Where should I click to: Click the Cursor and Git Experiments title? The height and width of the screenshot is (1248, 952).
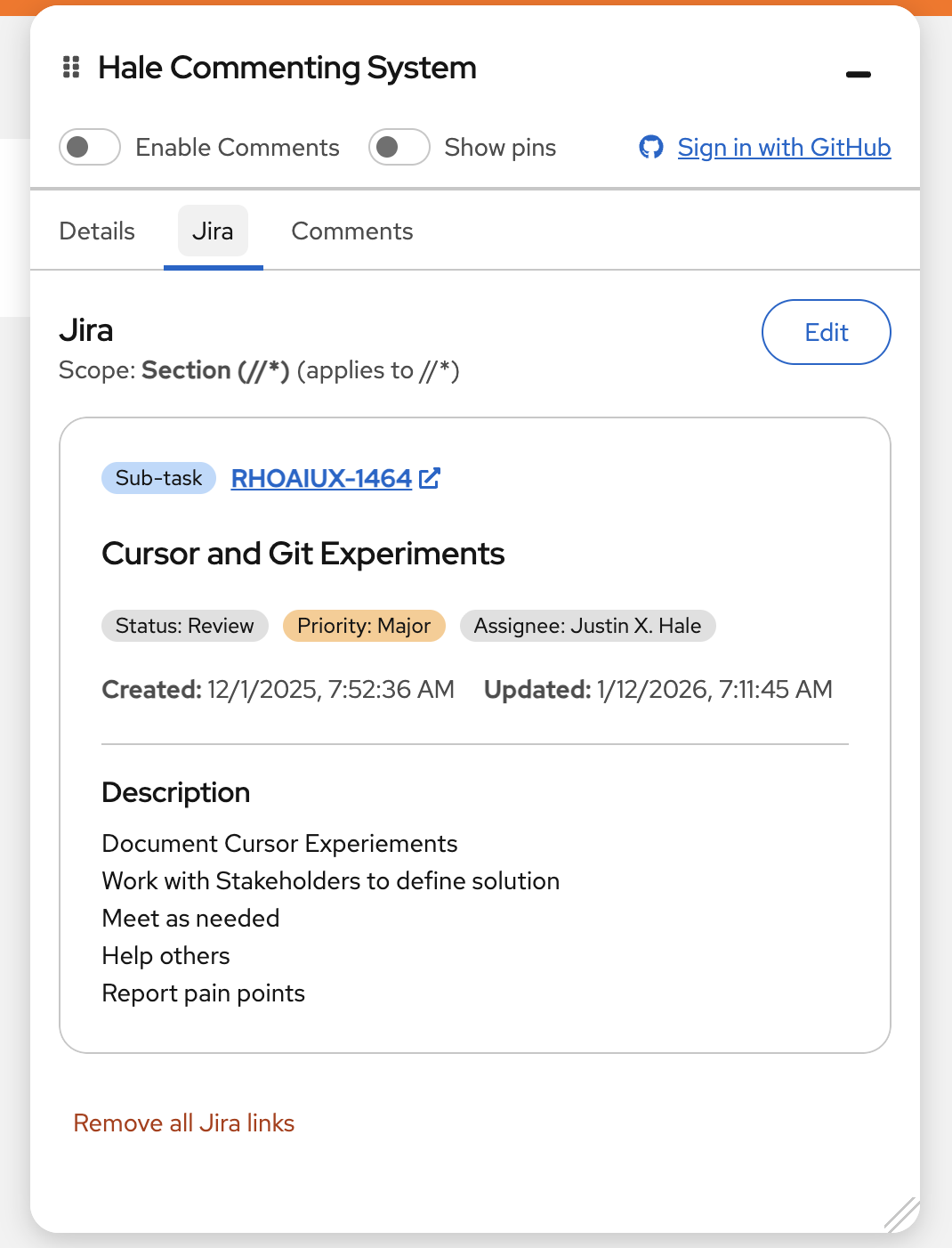click(303, 554)
